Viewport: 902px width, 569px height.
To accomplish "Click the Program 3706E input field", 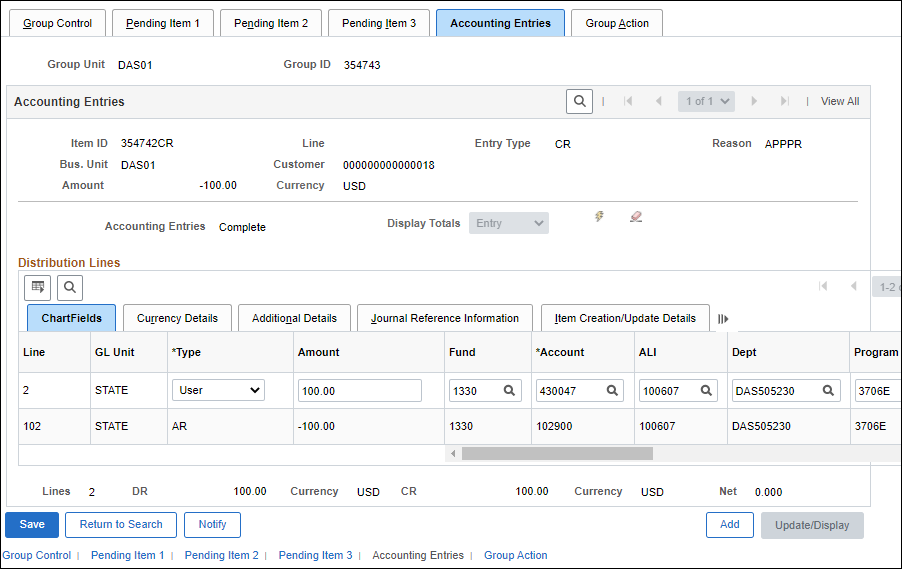I will coord(878,391).
